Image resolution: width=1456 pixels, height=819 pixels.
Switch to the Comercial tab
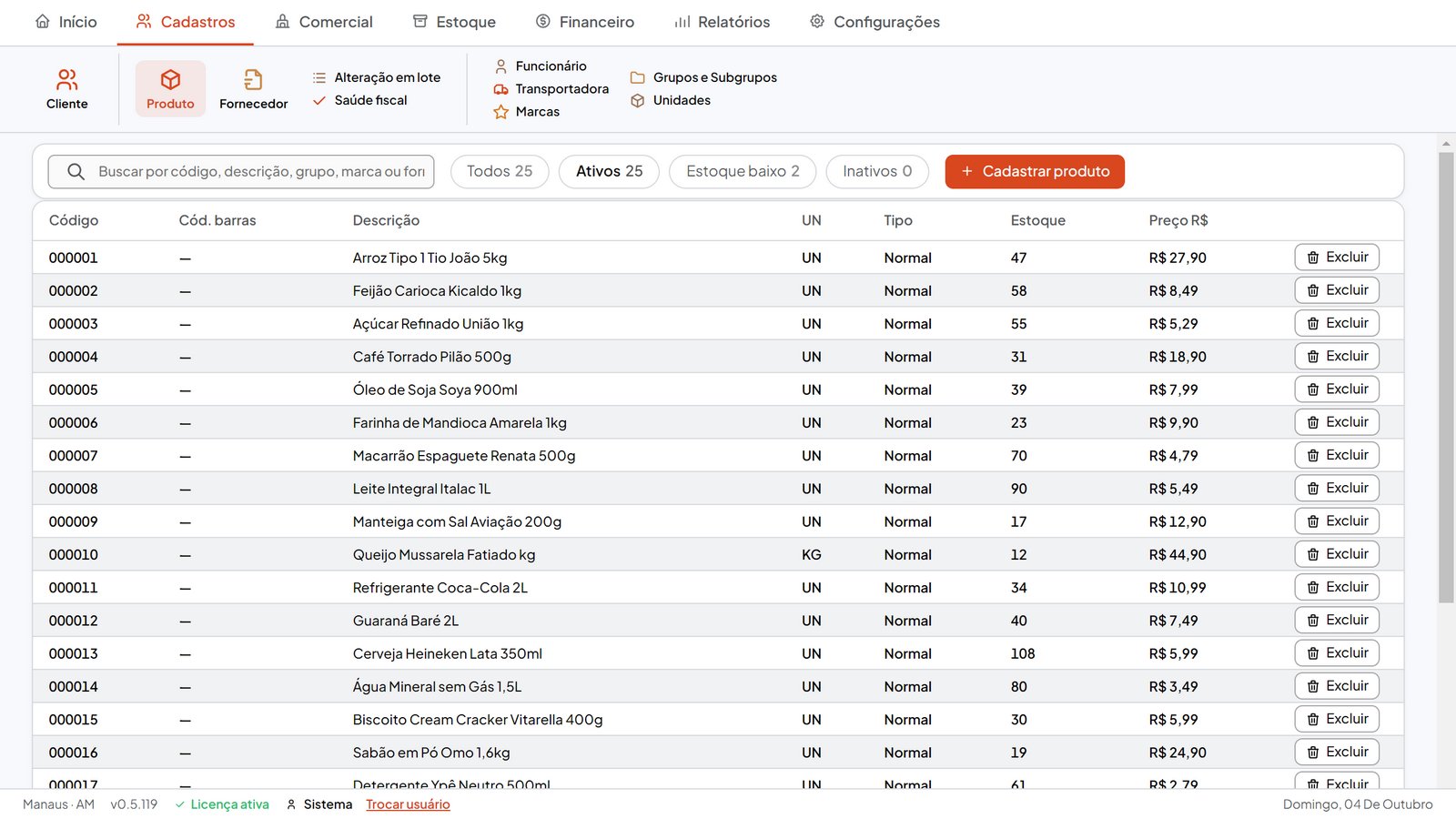pyautogui.click(x=324, y=22)
